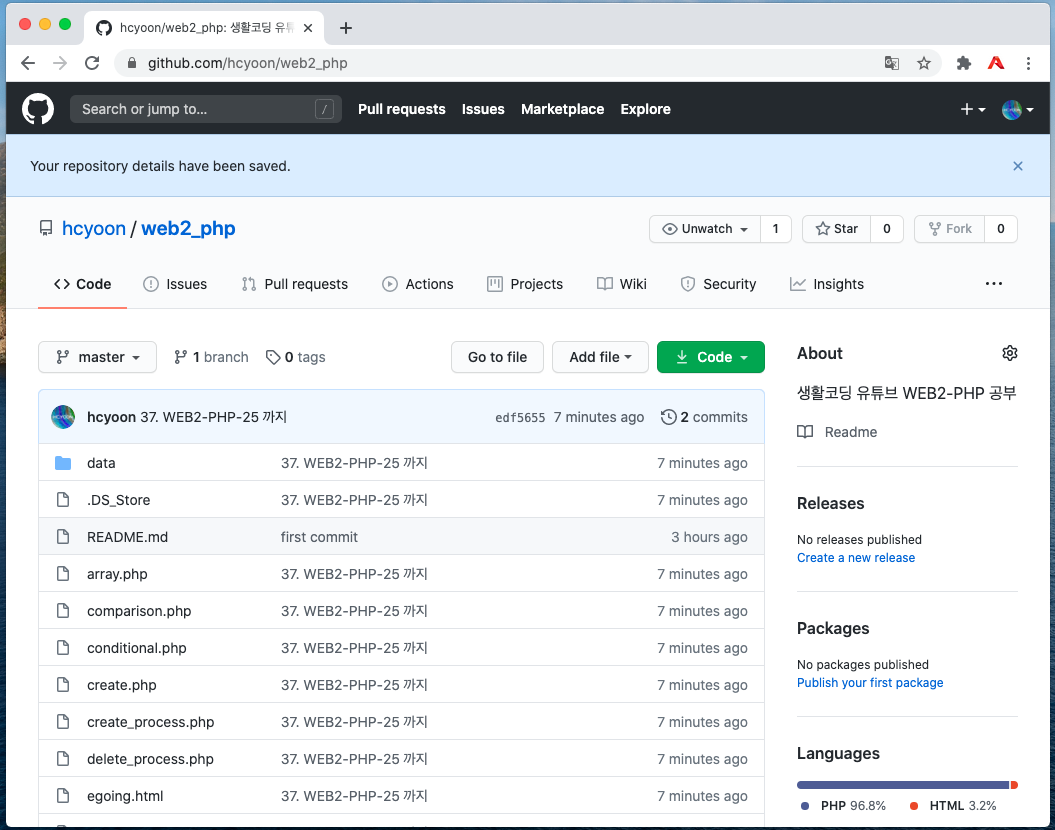Click the browser address bar URL

(248, 63)
